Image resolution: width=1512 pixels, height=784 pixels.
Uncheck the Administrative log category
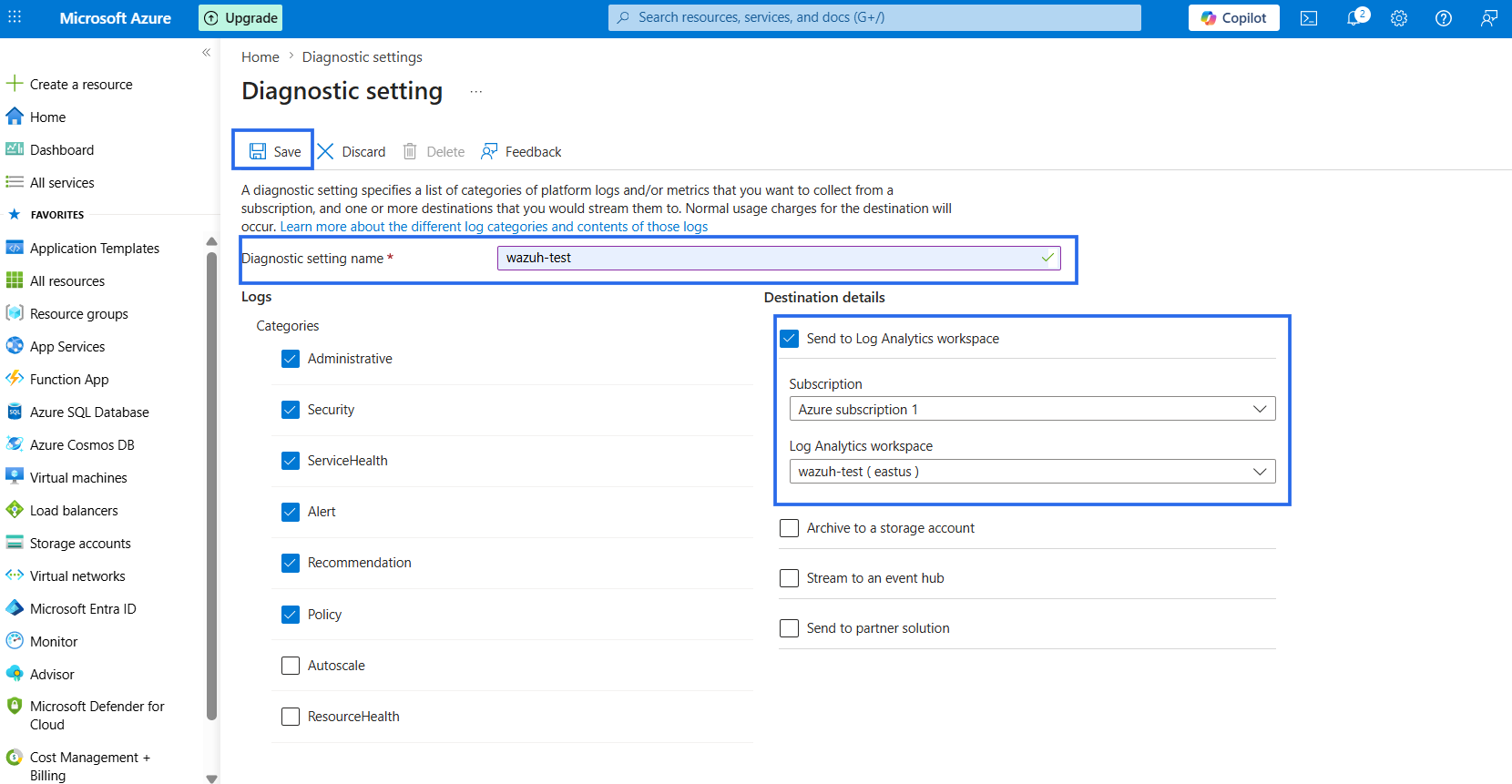291,359
